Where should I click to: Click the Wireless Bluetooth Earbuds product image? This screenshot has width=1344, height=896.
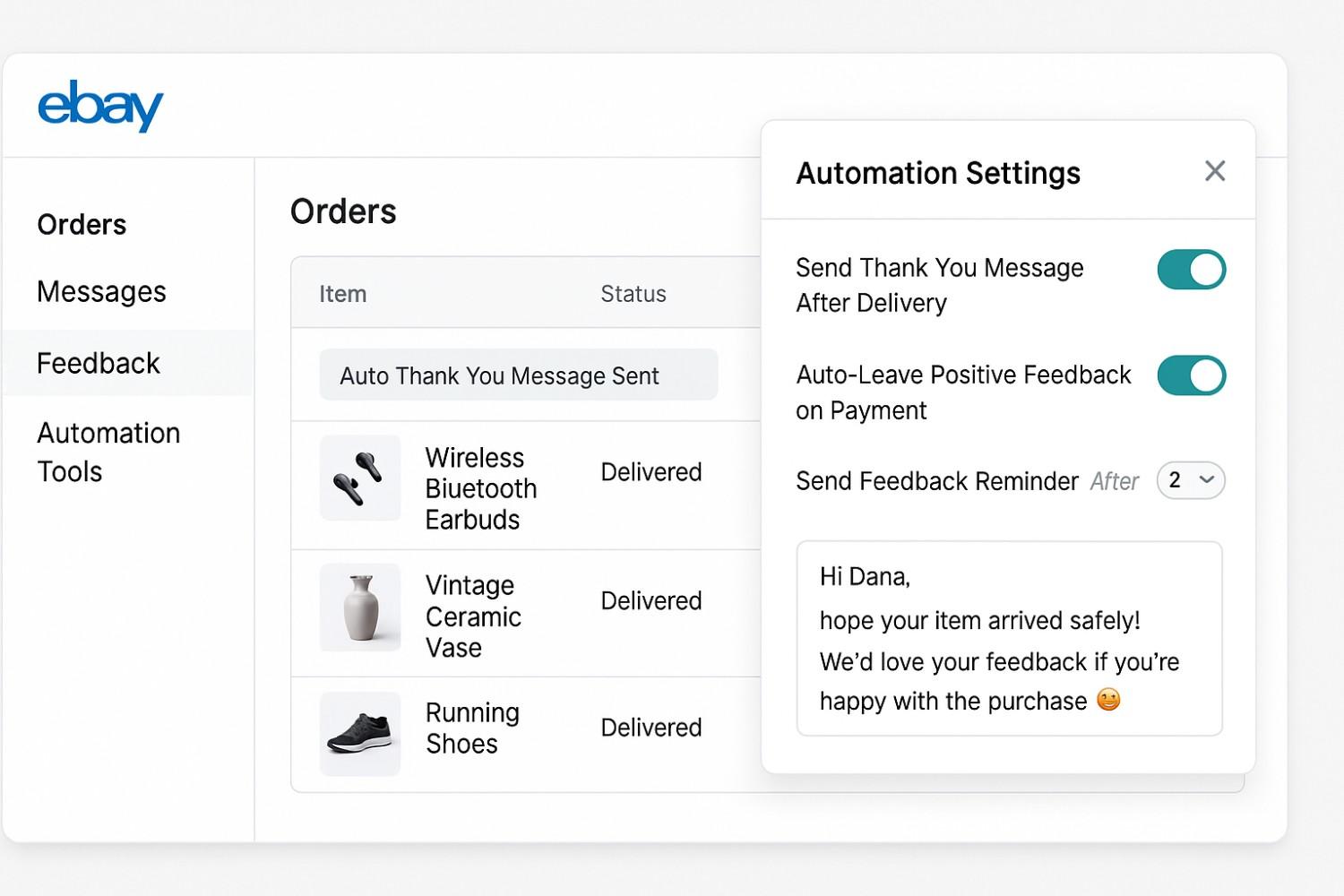360,478
